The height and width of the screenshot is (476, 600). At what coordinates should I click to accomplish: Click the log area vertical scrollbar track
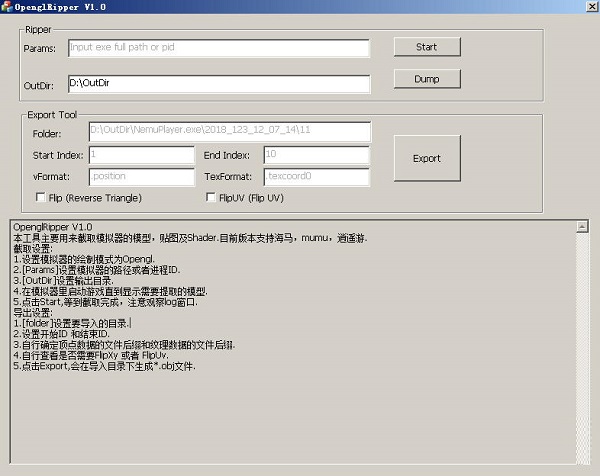pyautogui.click(x=582, y=348)
